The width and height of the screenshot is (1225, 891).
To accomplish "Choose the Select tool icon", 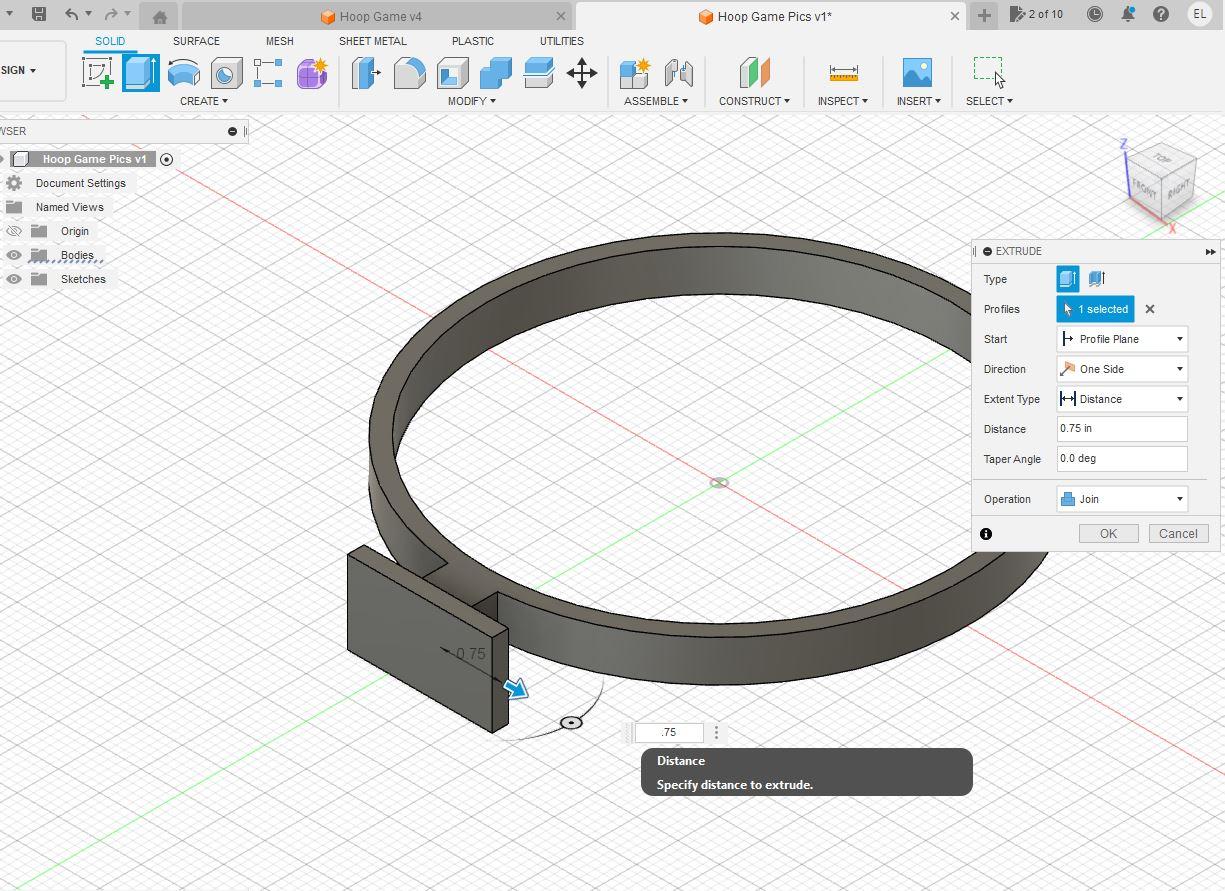I will 989,71.
